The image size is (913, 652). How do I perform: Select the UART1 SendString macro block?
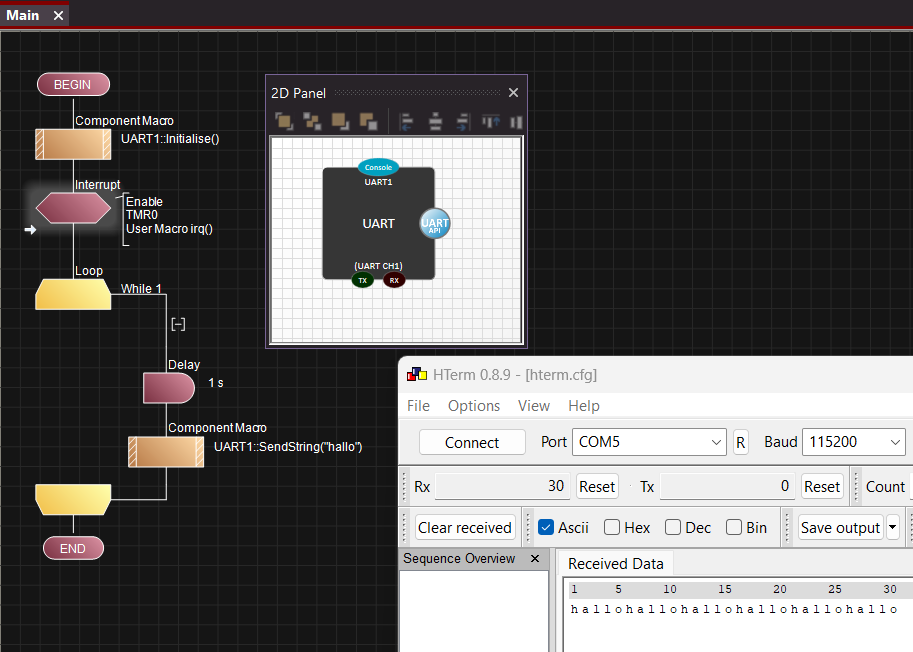(x=166, y=451)
